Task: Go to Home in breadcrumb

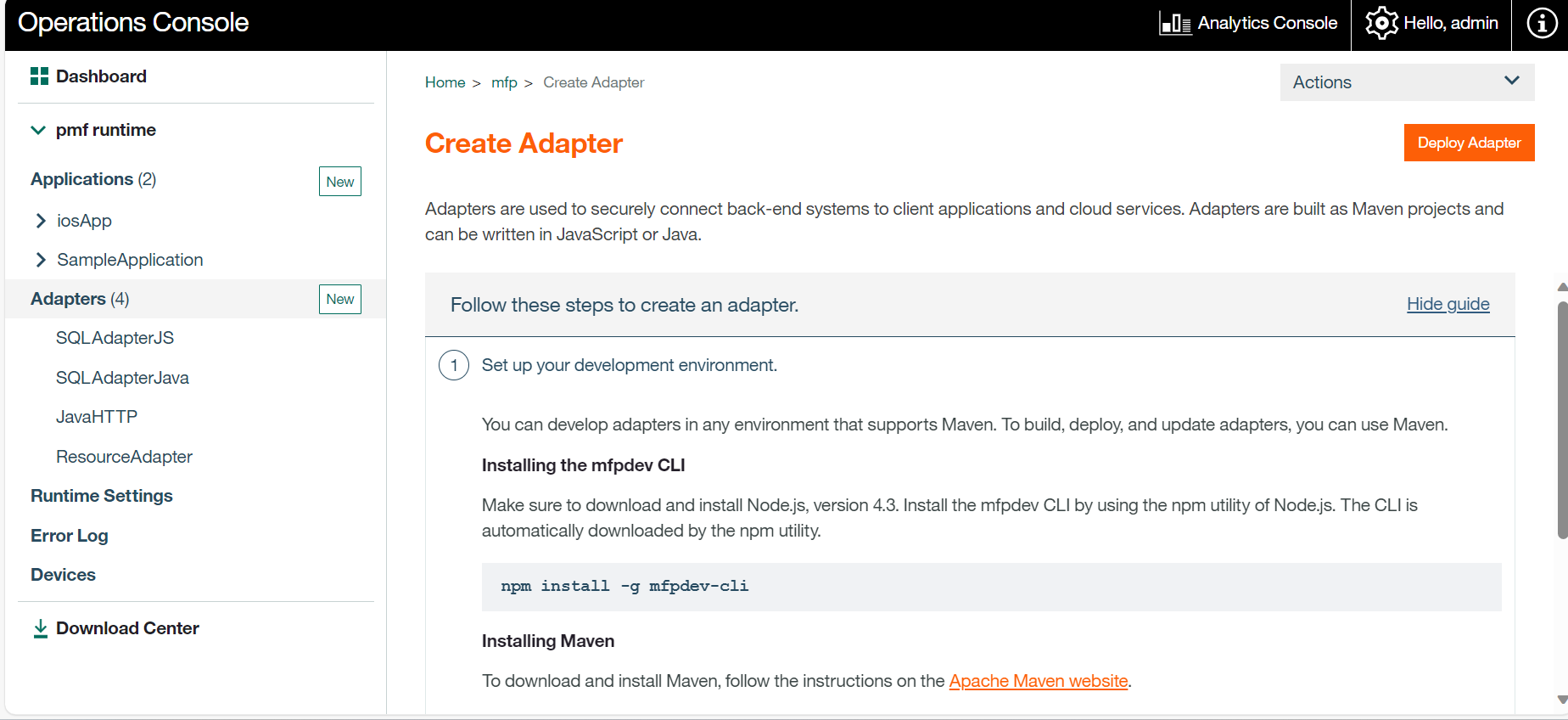Action: pos(445,82)
